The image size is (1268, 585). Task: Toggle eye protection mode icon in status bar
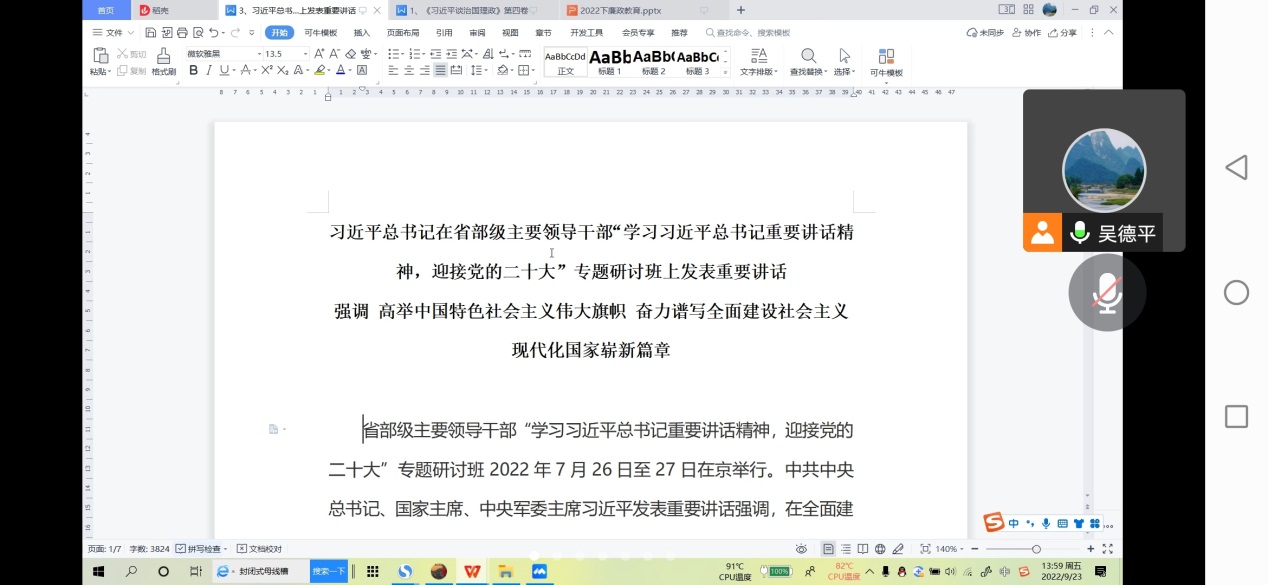pos(801,549)
